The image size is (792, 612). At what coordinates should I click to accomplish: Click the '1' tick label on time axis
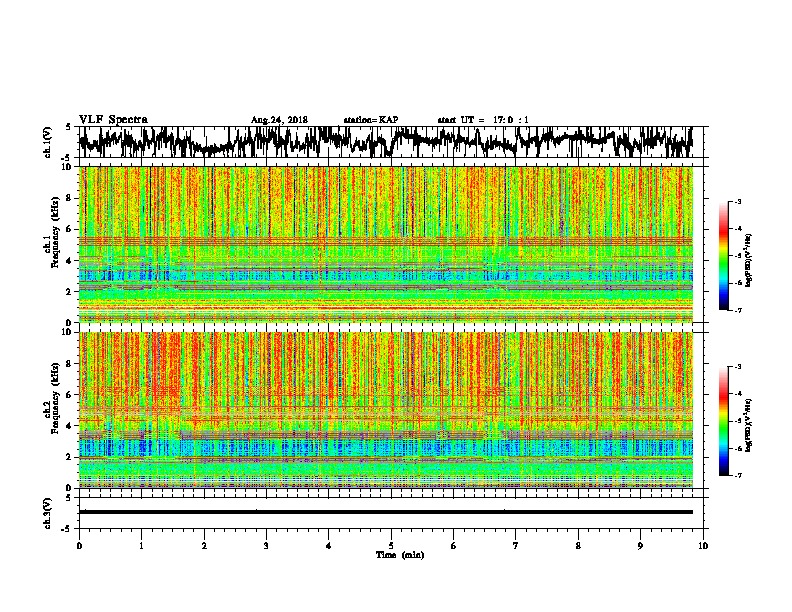(141, 545)
